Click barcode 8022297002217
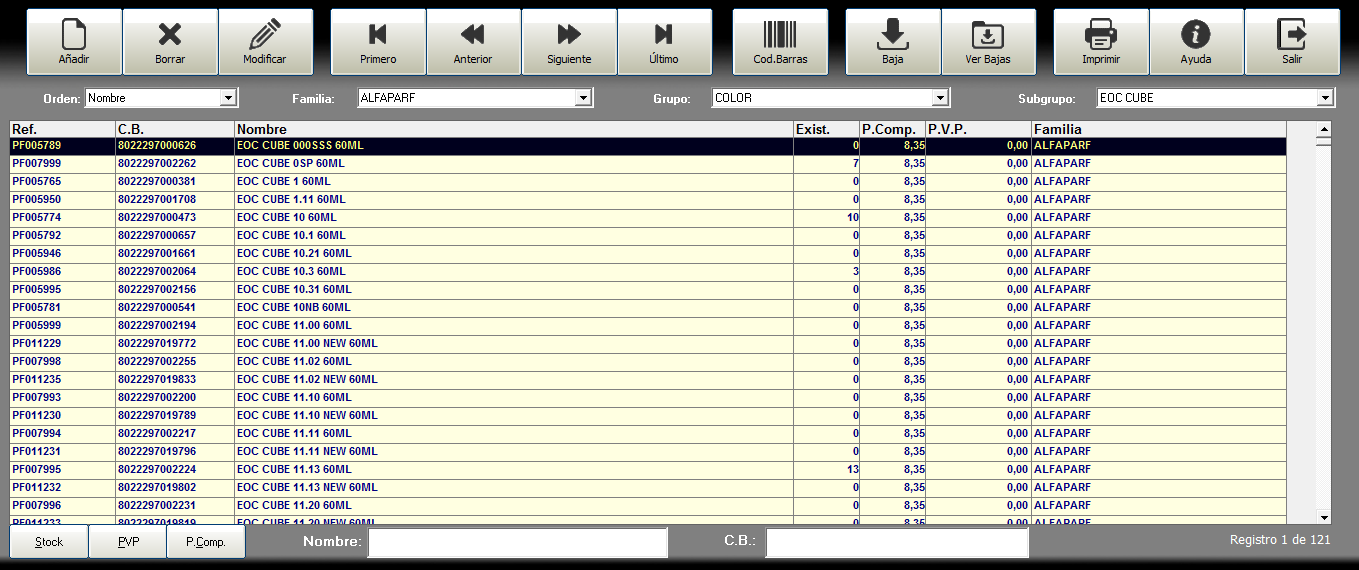 (157, 434)
